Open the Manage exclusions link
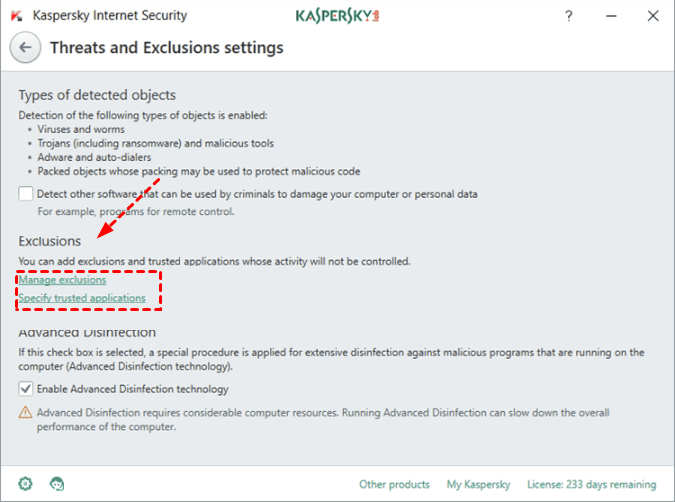The height and width of the screenshot is (502, 675). click(x=62, y=280)
